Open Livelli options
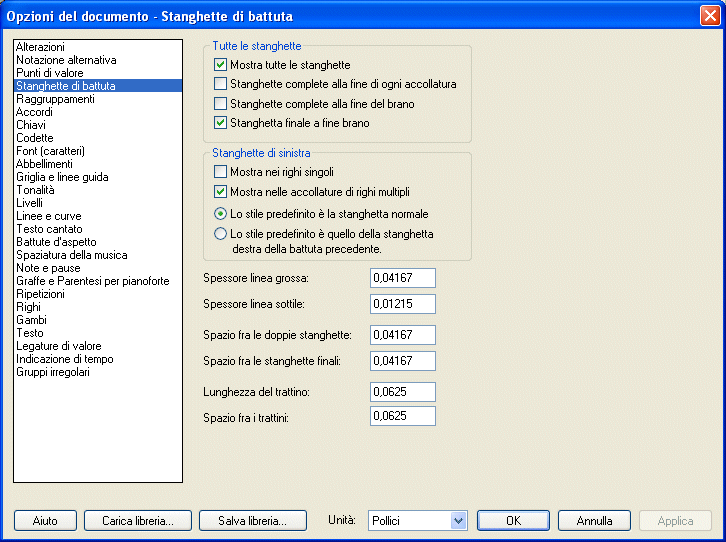The image size is (726, 542). pos(98,203)
